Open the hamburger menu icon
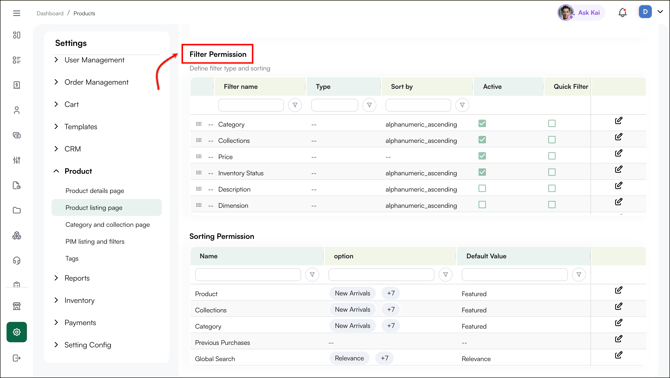 (17, 13)
